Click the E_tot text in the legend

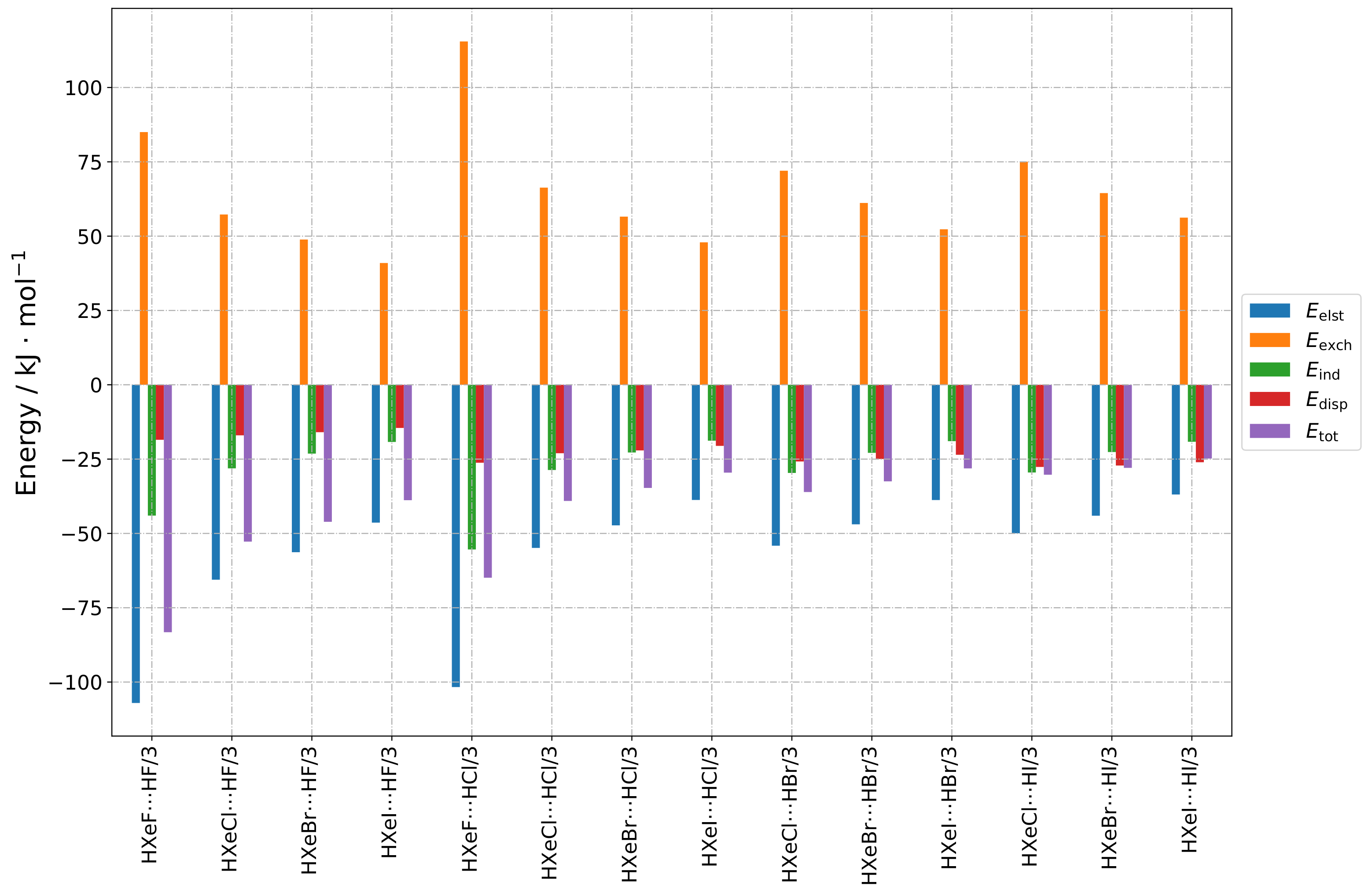pos(1321,432)
